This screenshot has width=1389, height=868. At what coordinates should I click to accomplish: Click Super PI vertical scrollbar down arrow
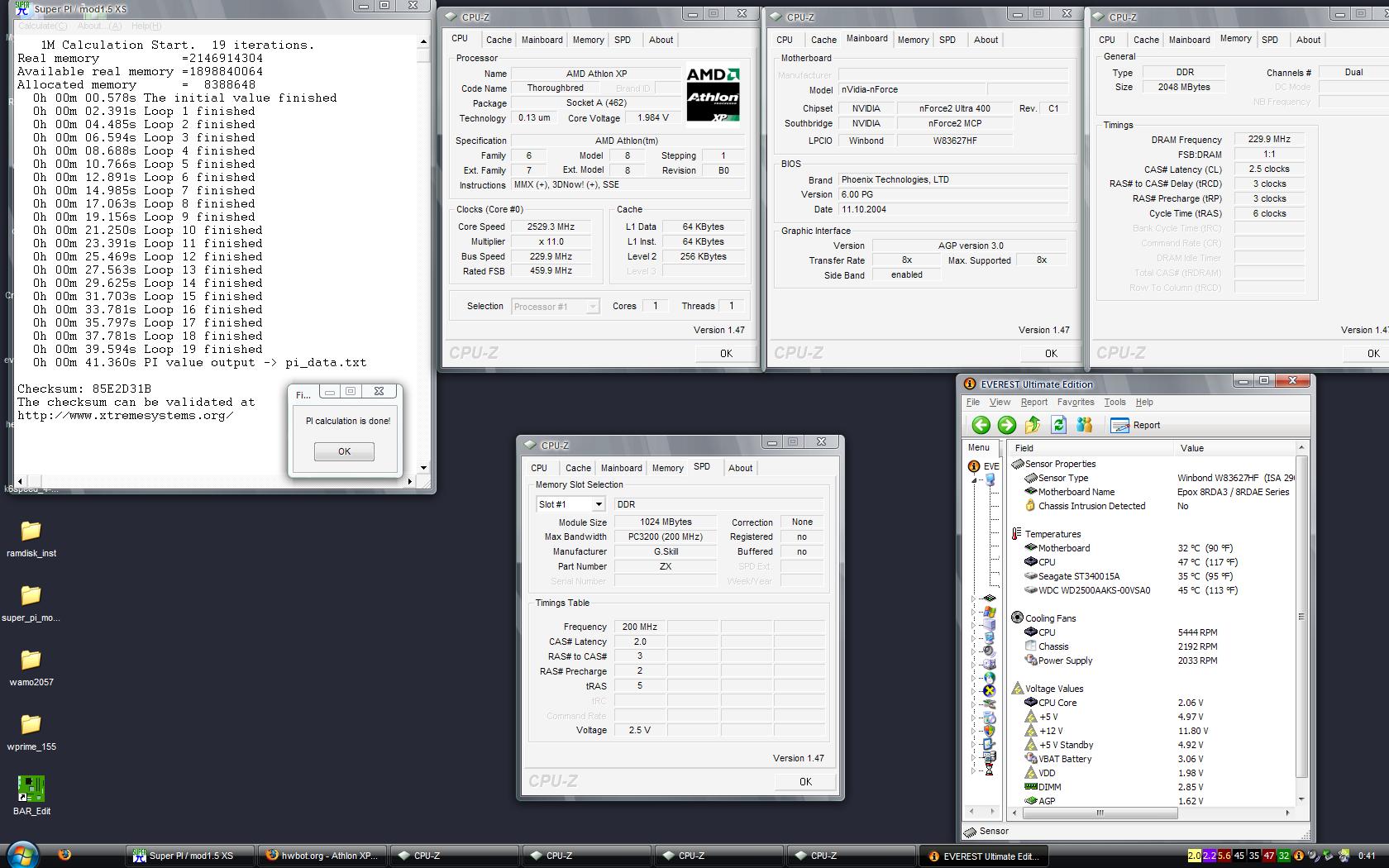pyautogui.click(x=423, y=468)
